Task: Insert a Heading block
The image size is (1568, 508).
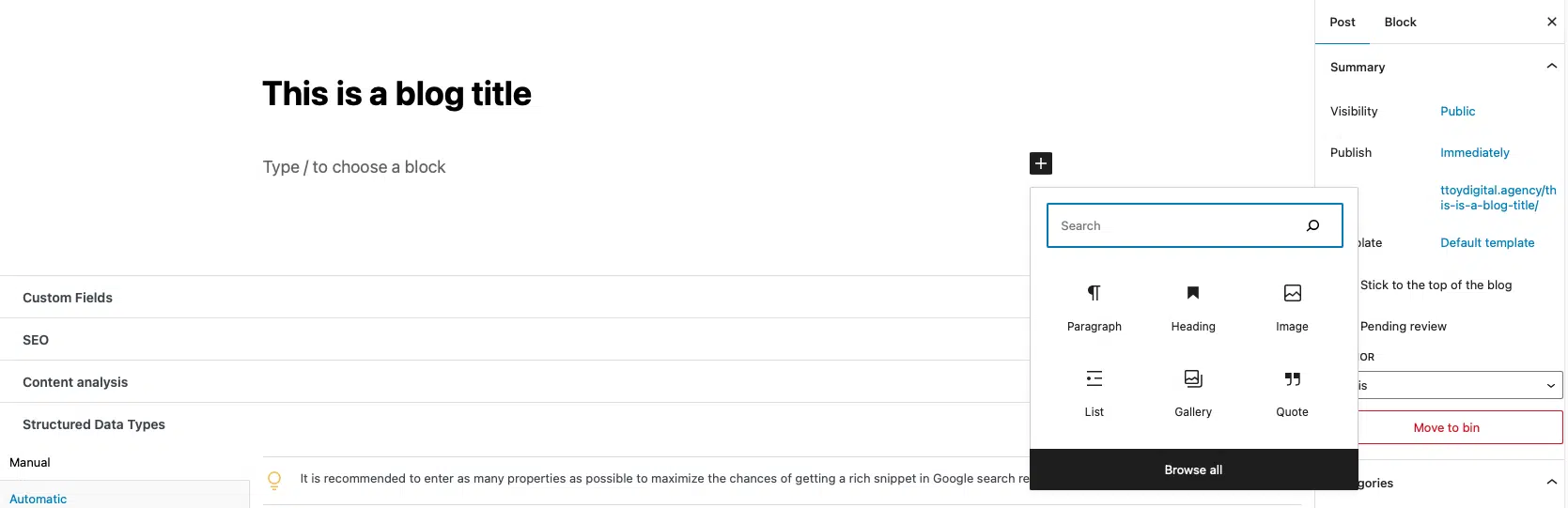Action: [x=1193, y=308]
